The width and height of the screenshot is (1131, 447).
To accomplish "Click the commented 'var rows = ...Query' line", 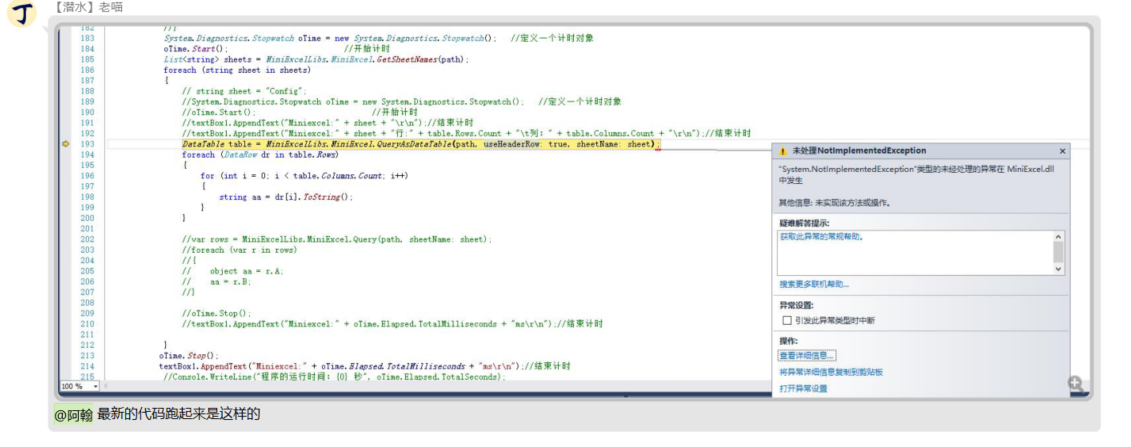I will [x=337, y=239].
